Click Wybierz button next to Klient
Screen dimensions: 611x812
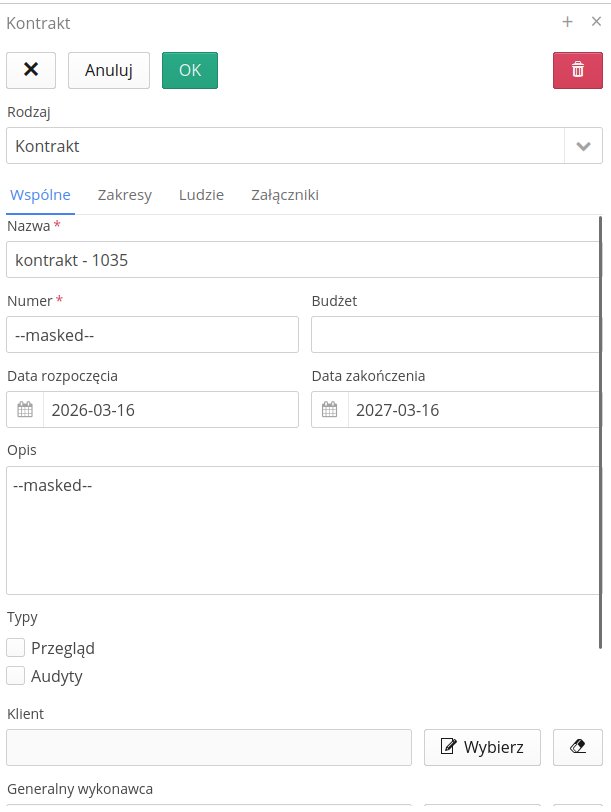[482, 747]
